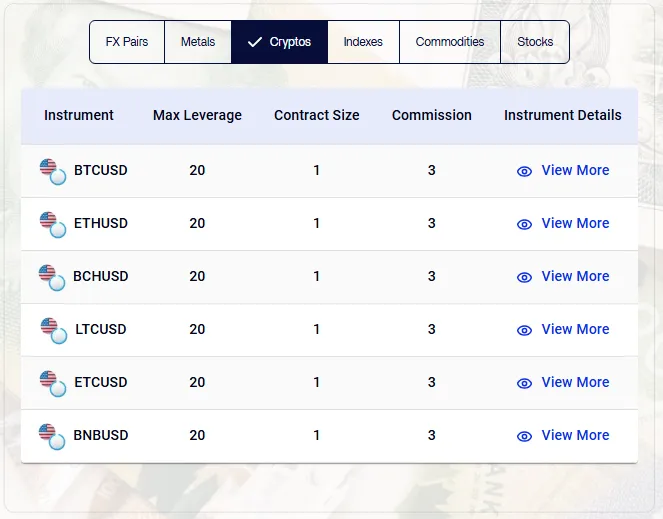Screen dimensions: 663x519
Task: Select the checked Cryptos tab
Action: (279, 42)
